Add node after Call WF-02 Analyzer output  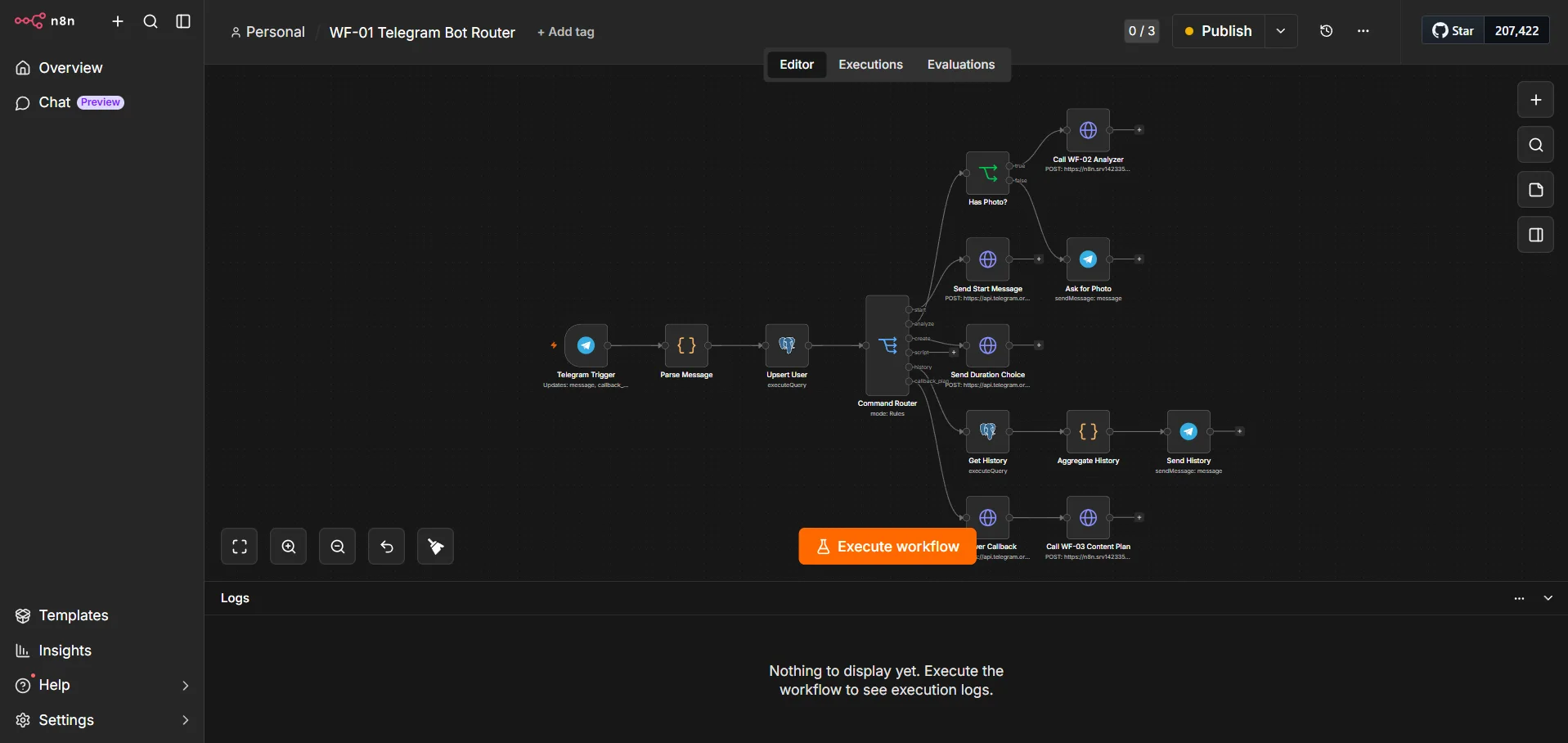(1139, 130)
